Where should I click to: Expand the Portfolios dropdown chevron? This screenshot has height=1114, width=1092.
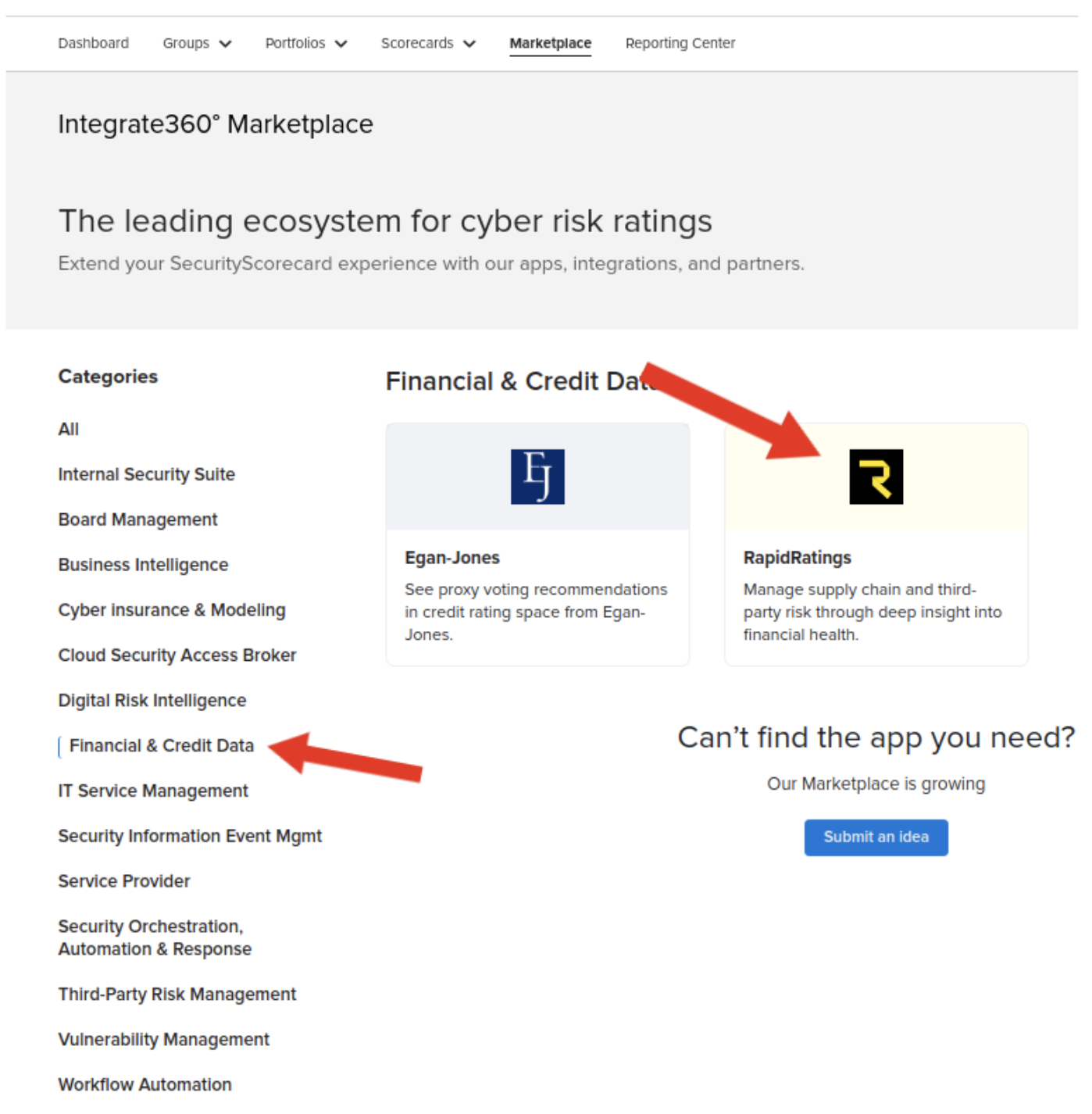point(341,44)
